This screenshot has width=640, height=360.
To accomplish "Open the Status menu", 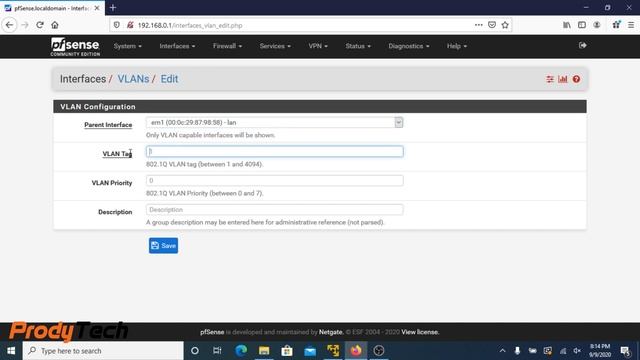I will [358, 46].
